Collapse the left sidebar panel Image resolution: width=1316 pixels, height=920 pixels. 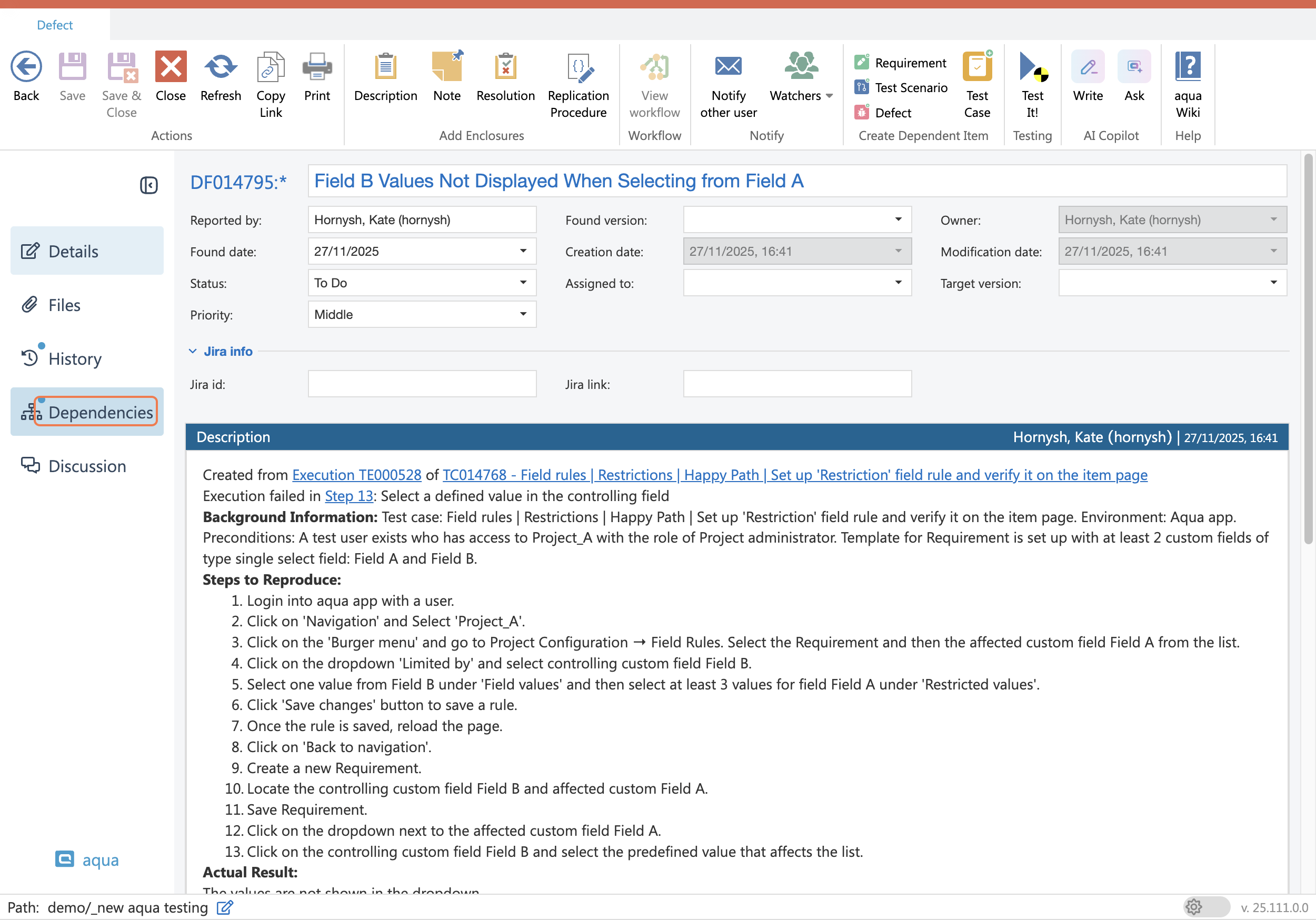click(x=149, y=185)
